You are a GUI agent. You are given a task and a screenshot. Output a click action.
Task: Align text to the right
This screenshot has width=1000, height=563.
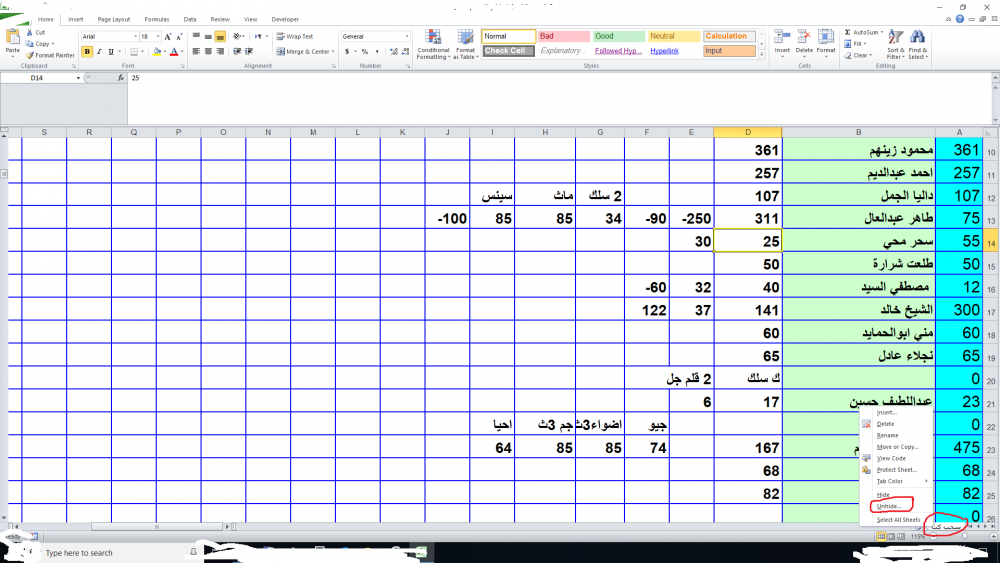220,52
